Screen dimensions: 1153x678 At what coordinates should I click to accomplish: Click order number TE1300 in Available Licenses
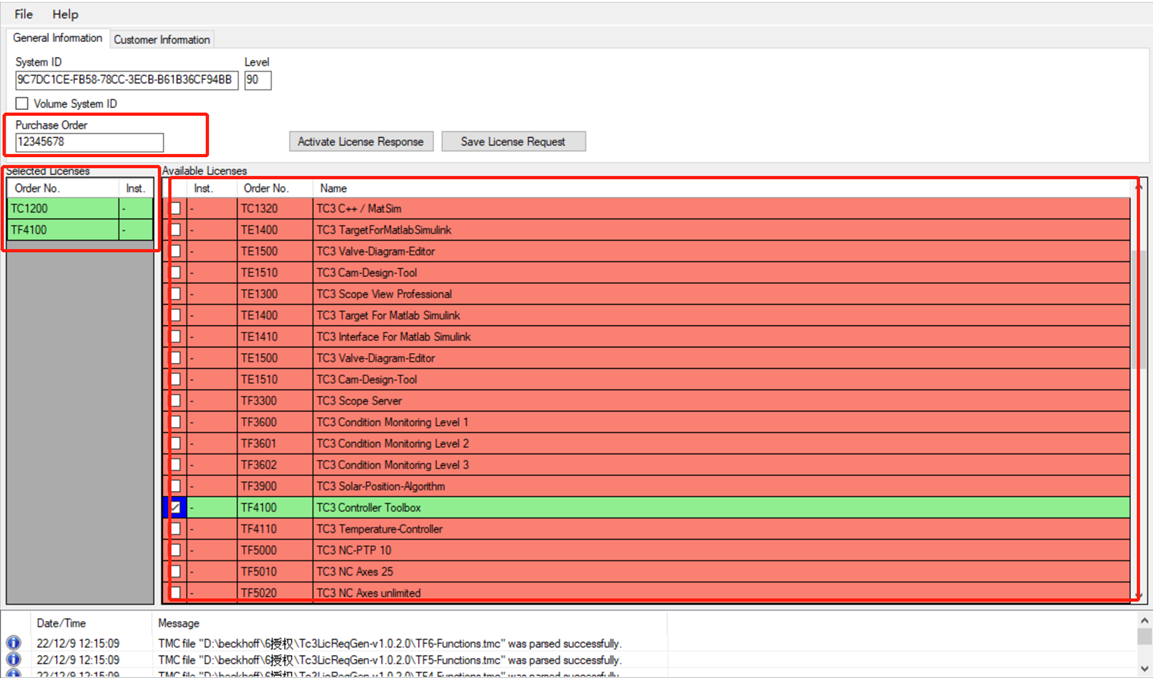click(x=260, y=294)
